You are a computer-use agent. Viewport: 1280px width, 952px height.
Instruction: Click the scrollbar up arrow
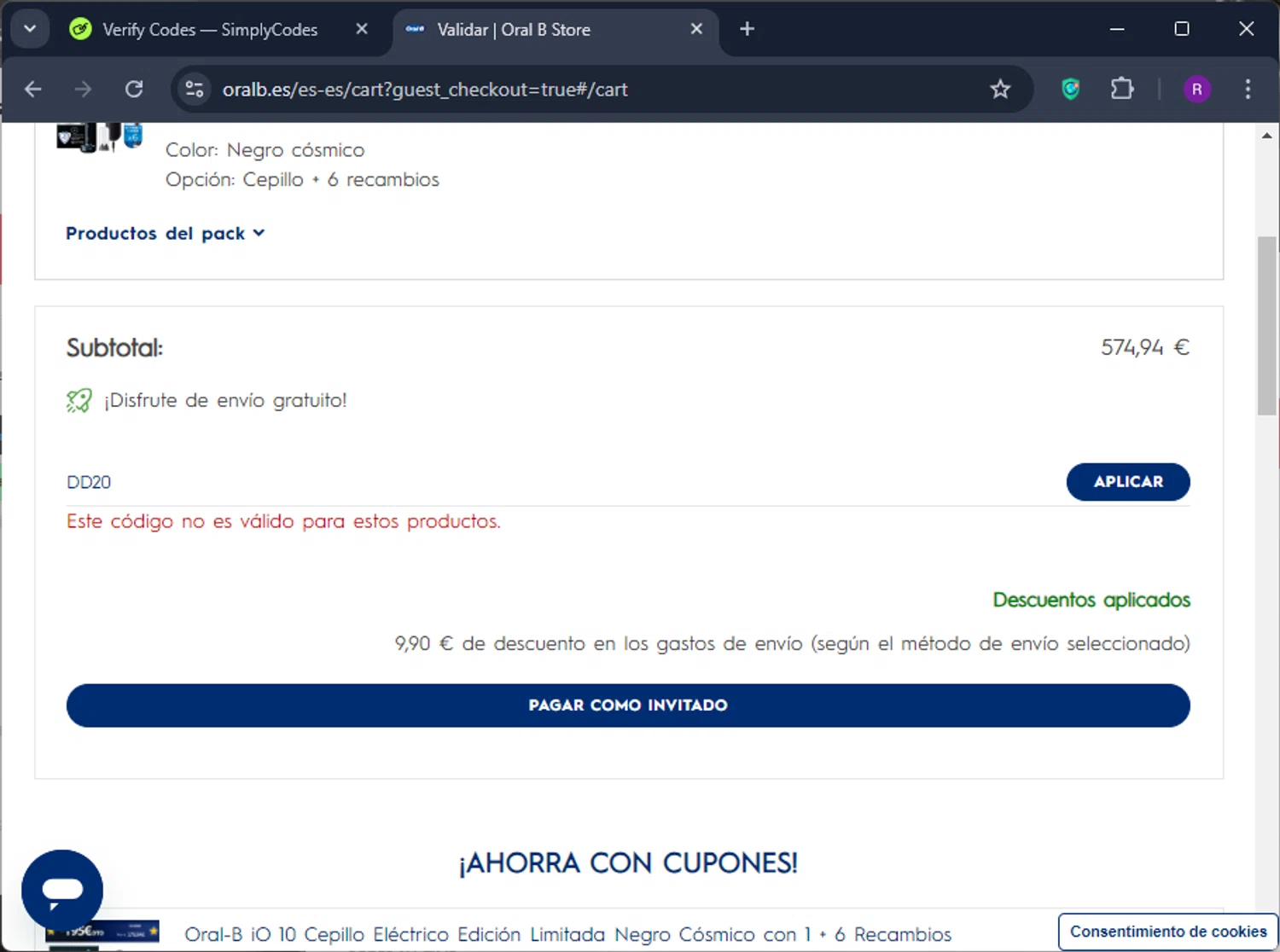click(x=1267, y=135)
